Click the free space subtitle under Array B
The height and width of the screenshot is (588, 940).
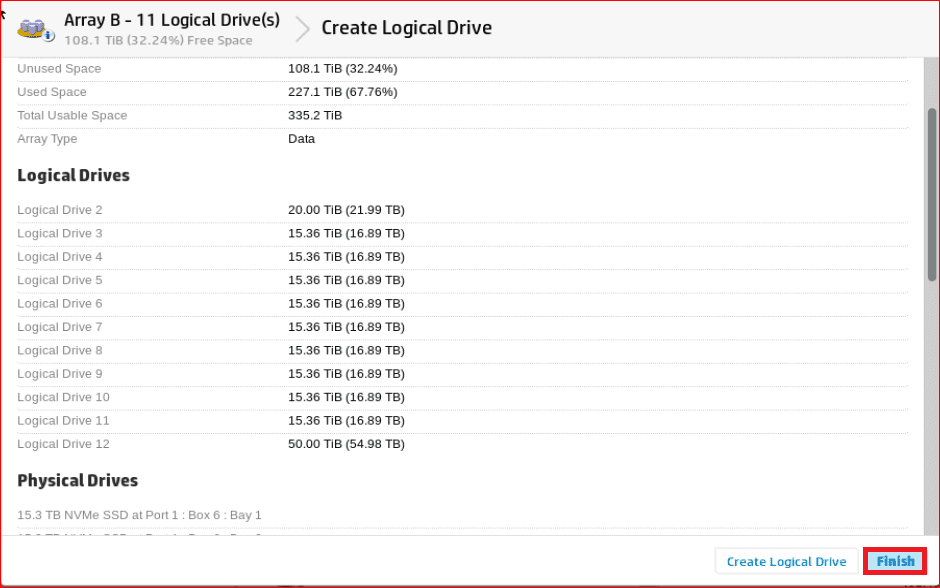pos(158,41)
